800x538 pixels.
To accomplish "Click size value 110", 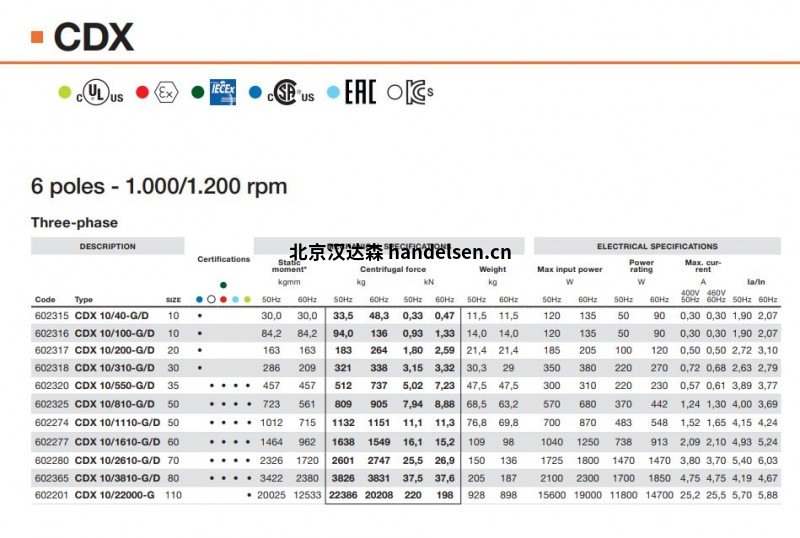I will 173,495.
